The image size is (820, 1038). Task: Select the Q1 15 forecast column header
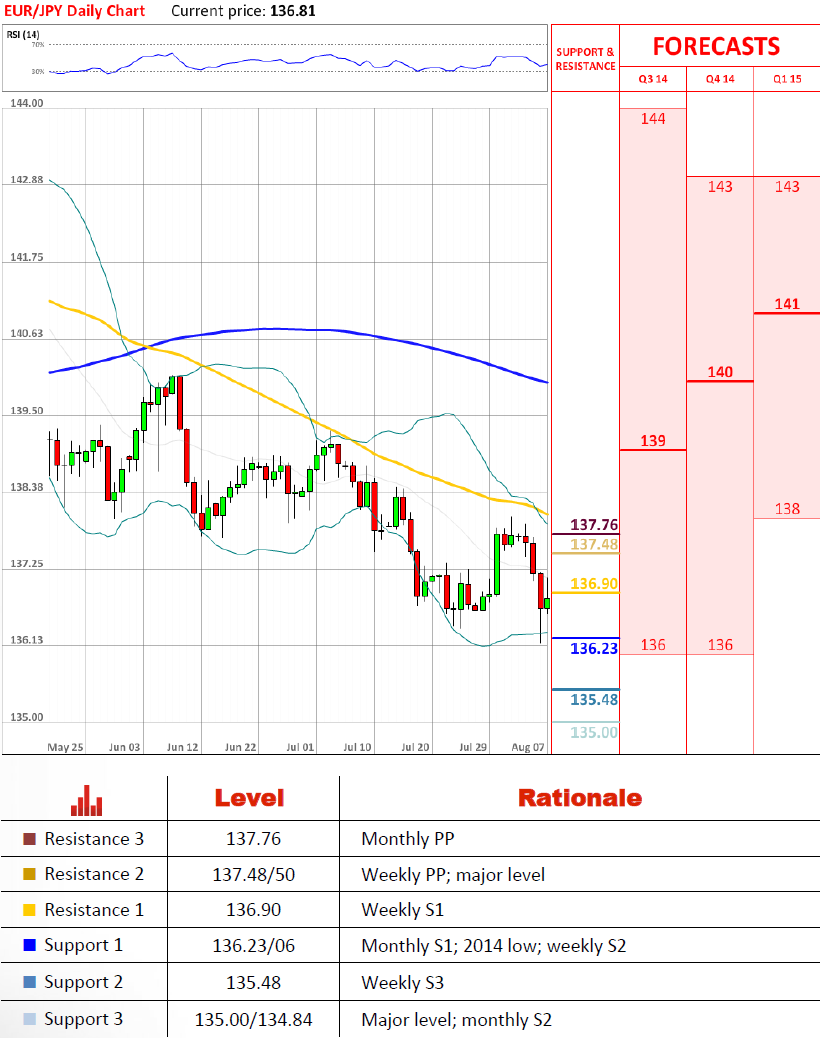pyautogui.click(x=787, y=79)
